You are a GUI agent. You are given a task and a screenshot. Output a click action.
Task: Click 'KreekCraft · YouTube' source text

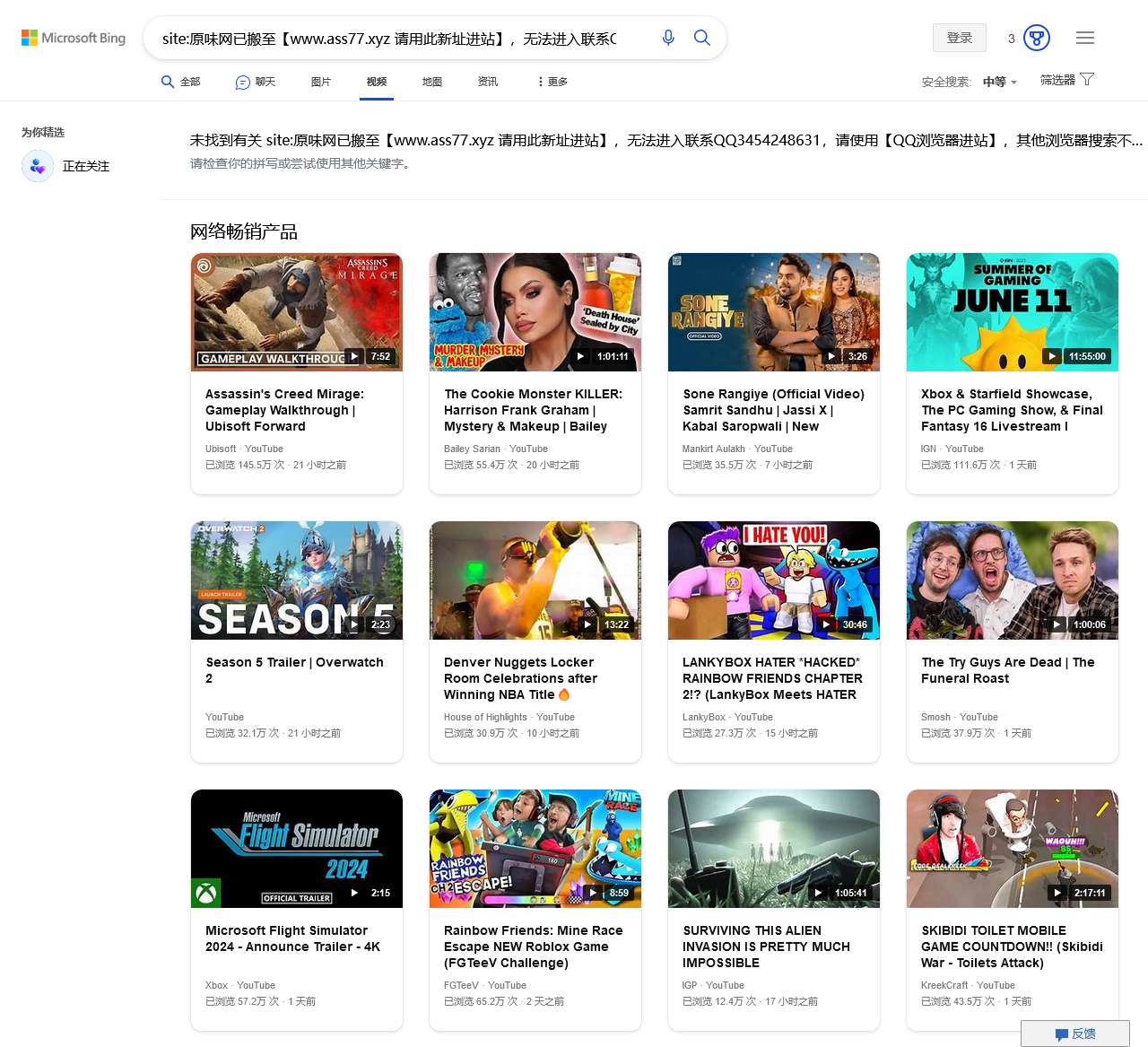[x=968, y=985]
